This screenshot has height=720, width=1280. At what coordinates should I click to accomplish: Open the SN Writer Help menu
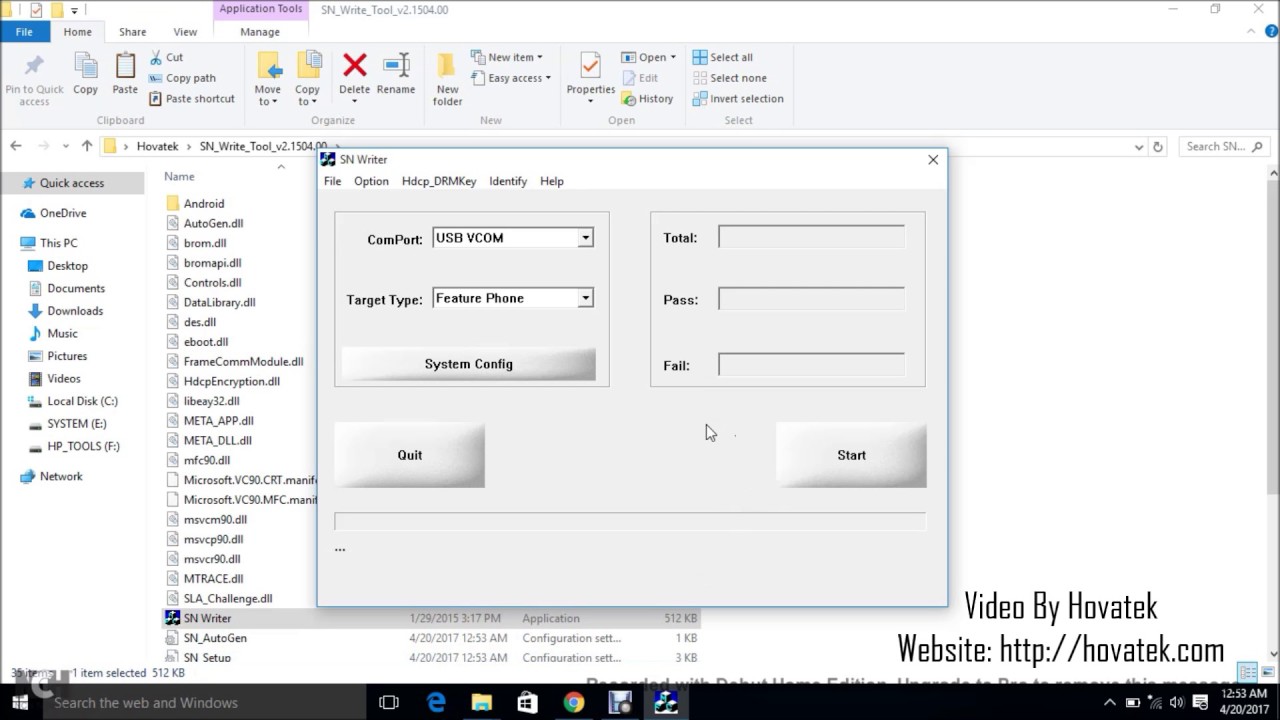pos(552,181)
